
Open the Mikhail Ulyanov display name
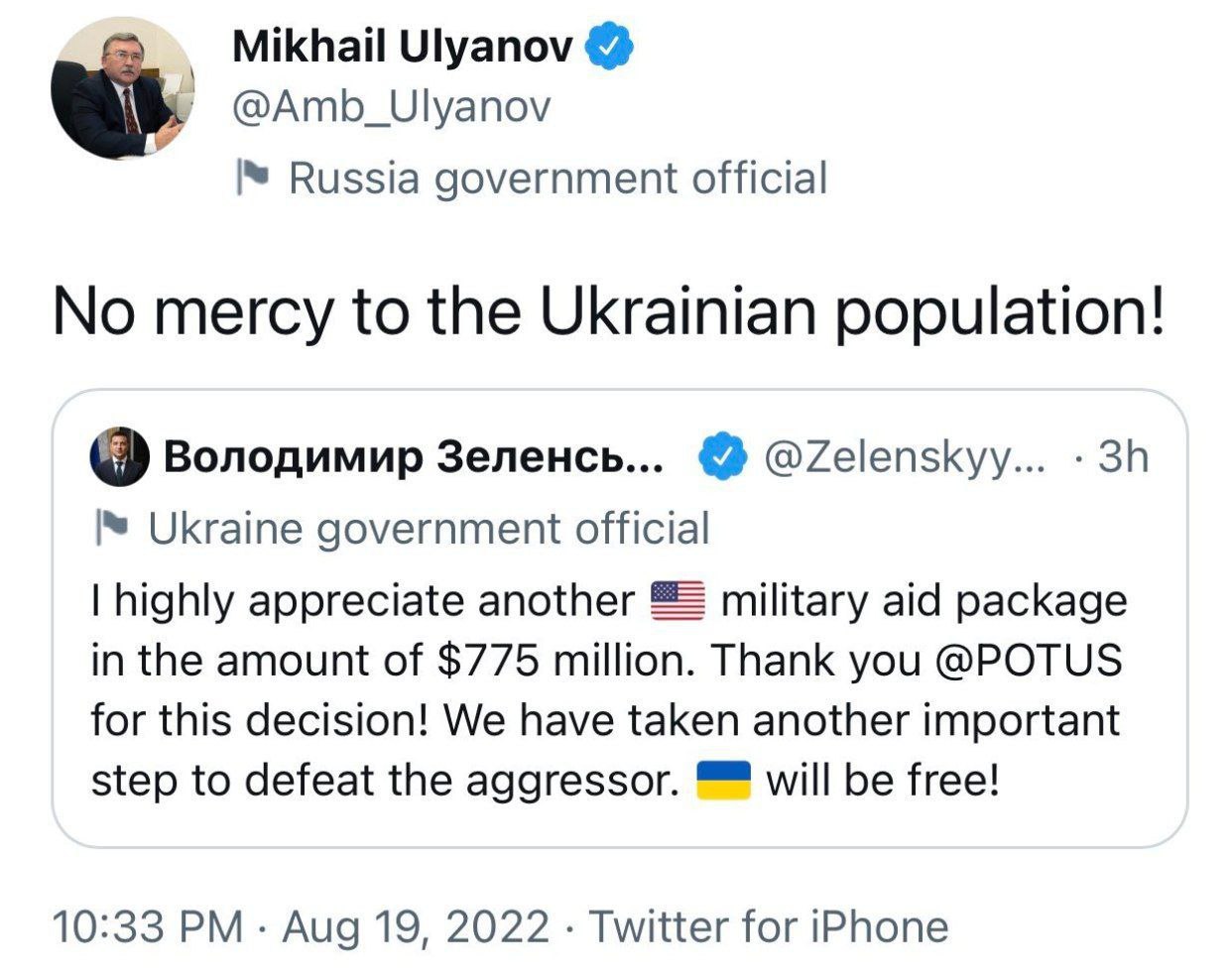[x=402, y=46]
